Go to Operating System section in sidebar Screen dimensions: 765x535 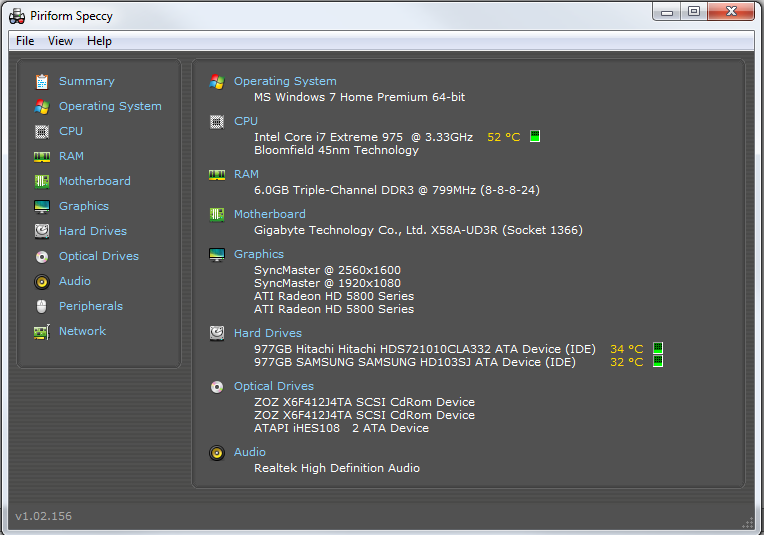pos(110,106)
